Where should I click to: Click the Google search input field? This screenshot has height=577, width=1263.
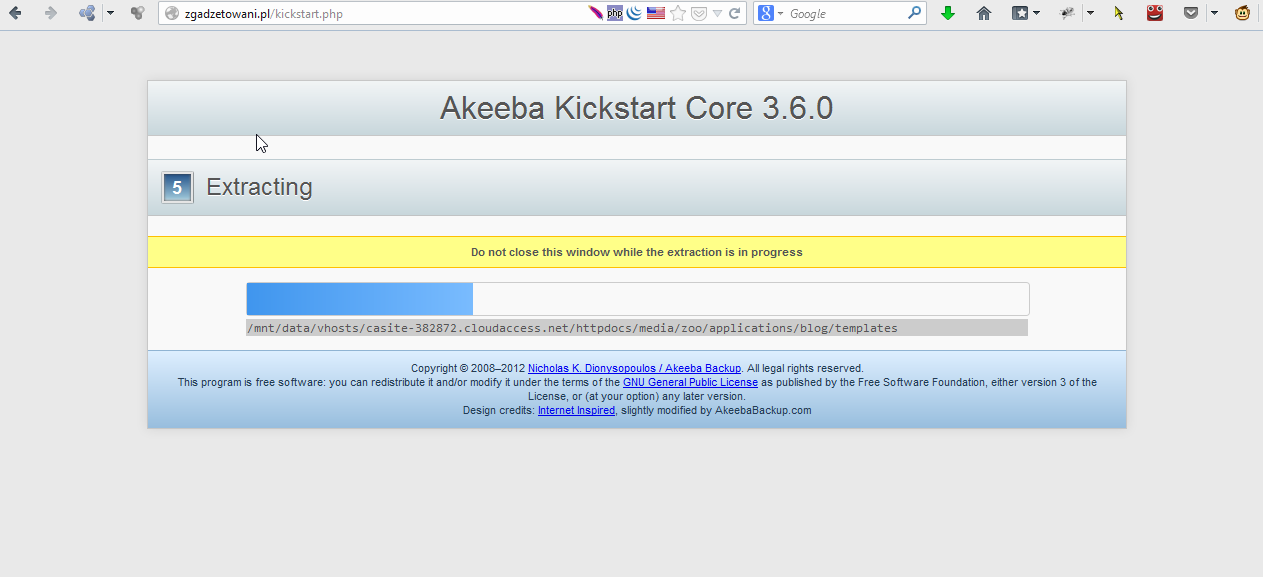coord(846,14)
